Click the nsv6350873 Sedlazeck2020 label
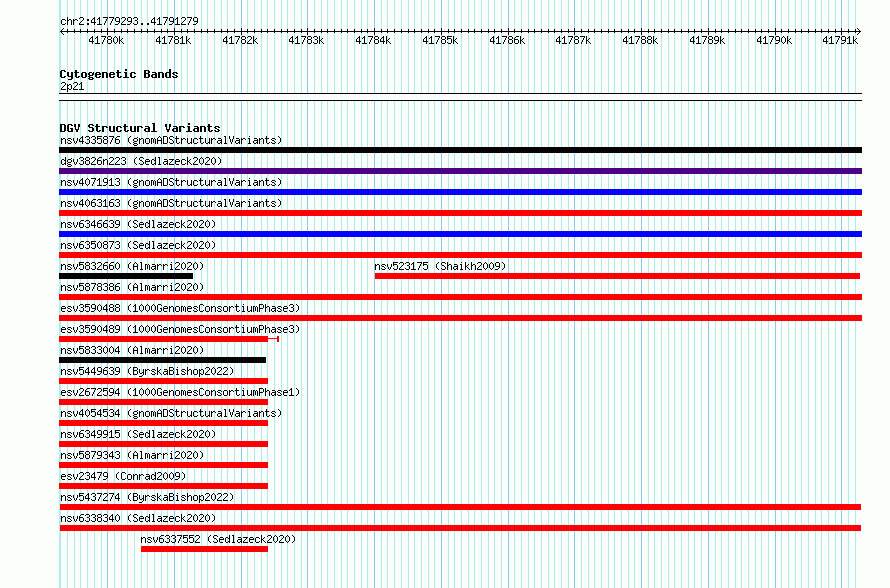The image size is (890, 588). click(x=138, y=245)
